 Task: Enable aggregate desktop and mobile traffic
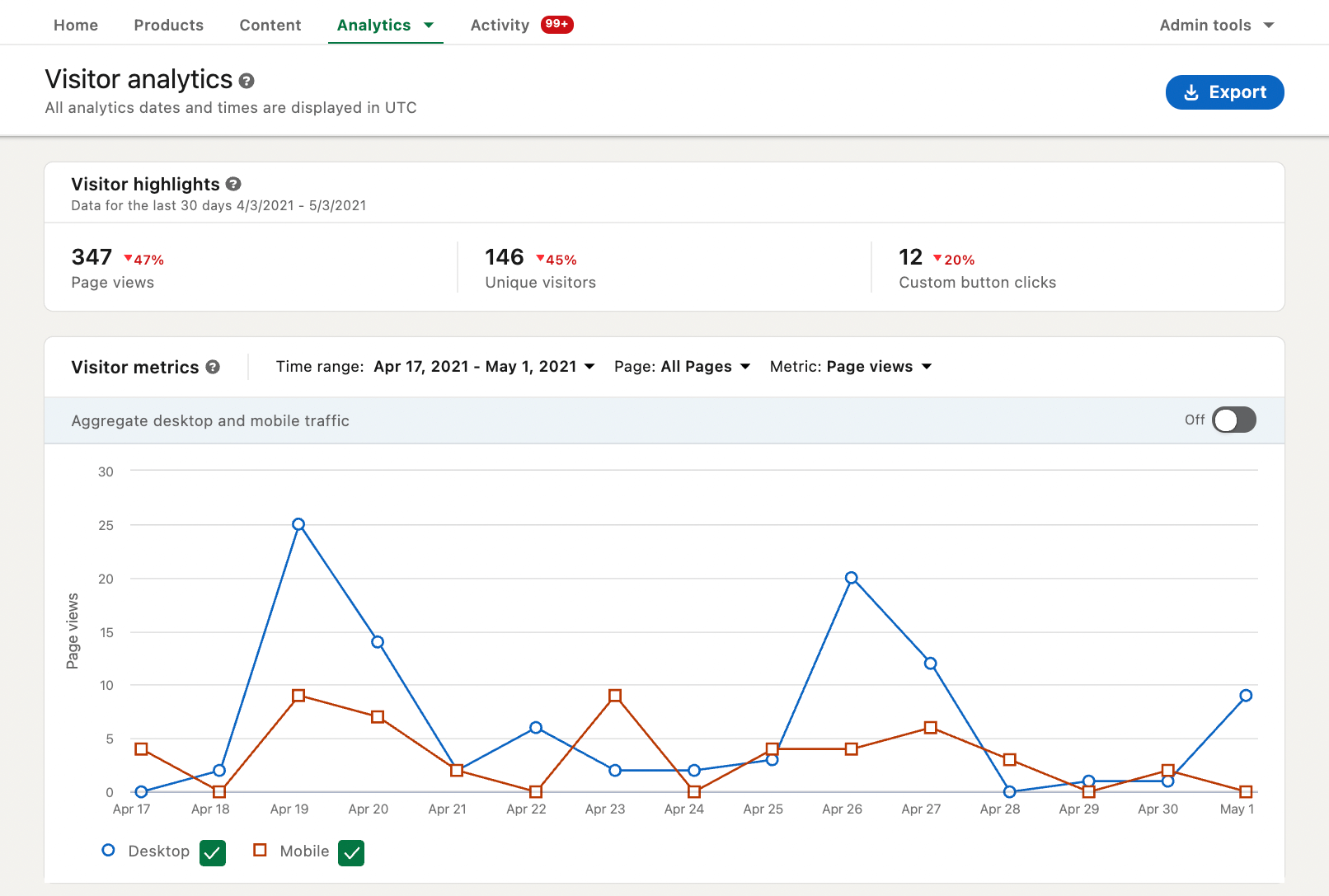click(x=1233, y=420)
